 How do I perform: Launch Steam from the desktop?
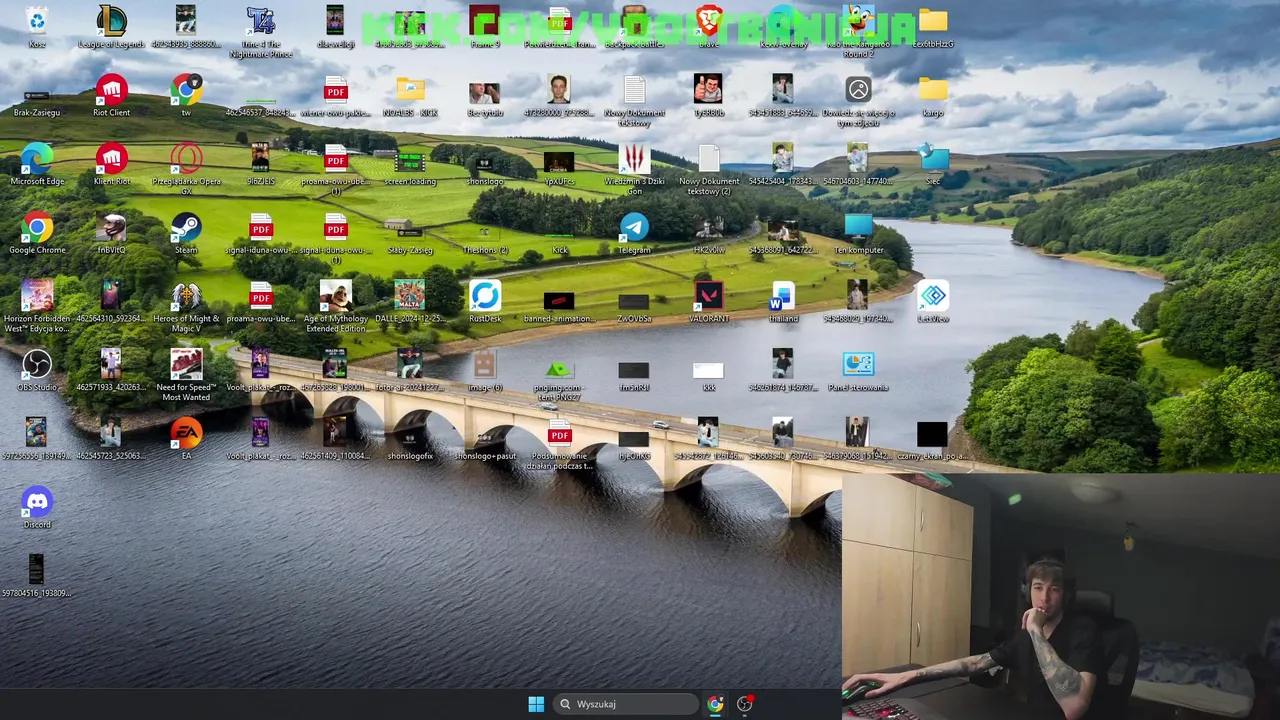186,233
